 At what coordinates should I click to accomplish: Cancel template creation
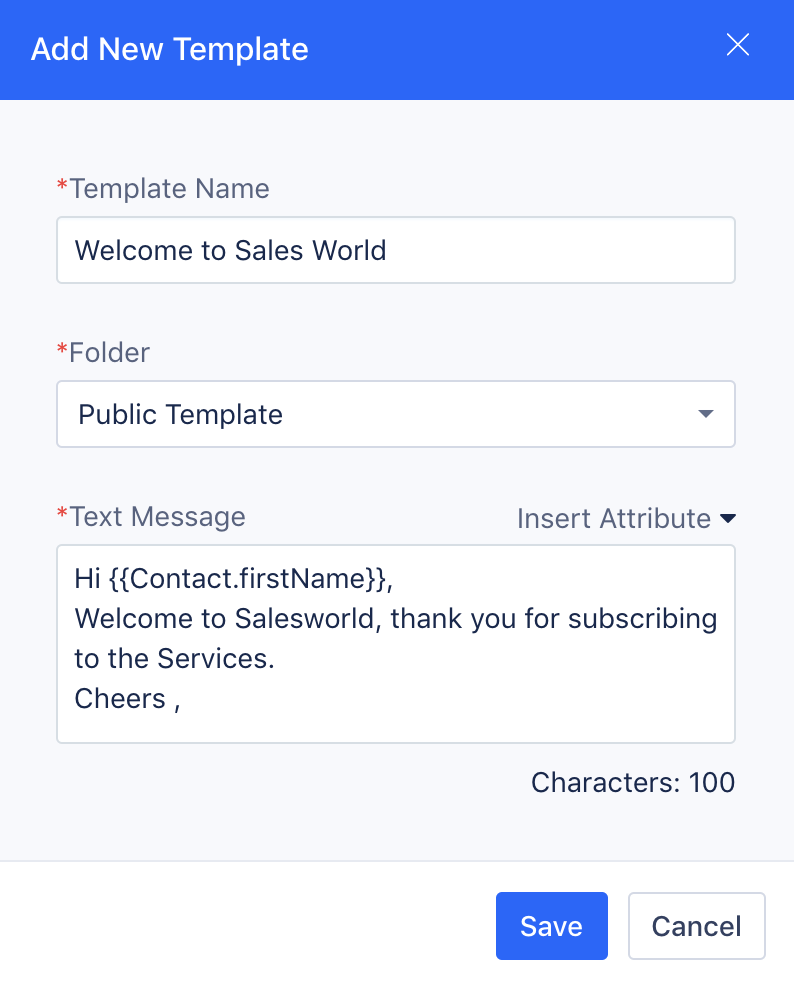(696, 926)
